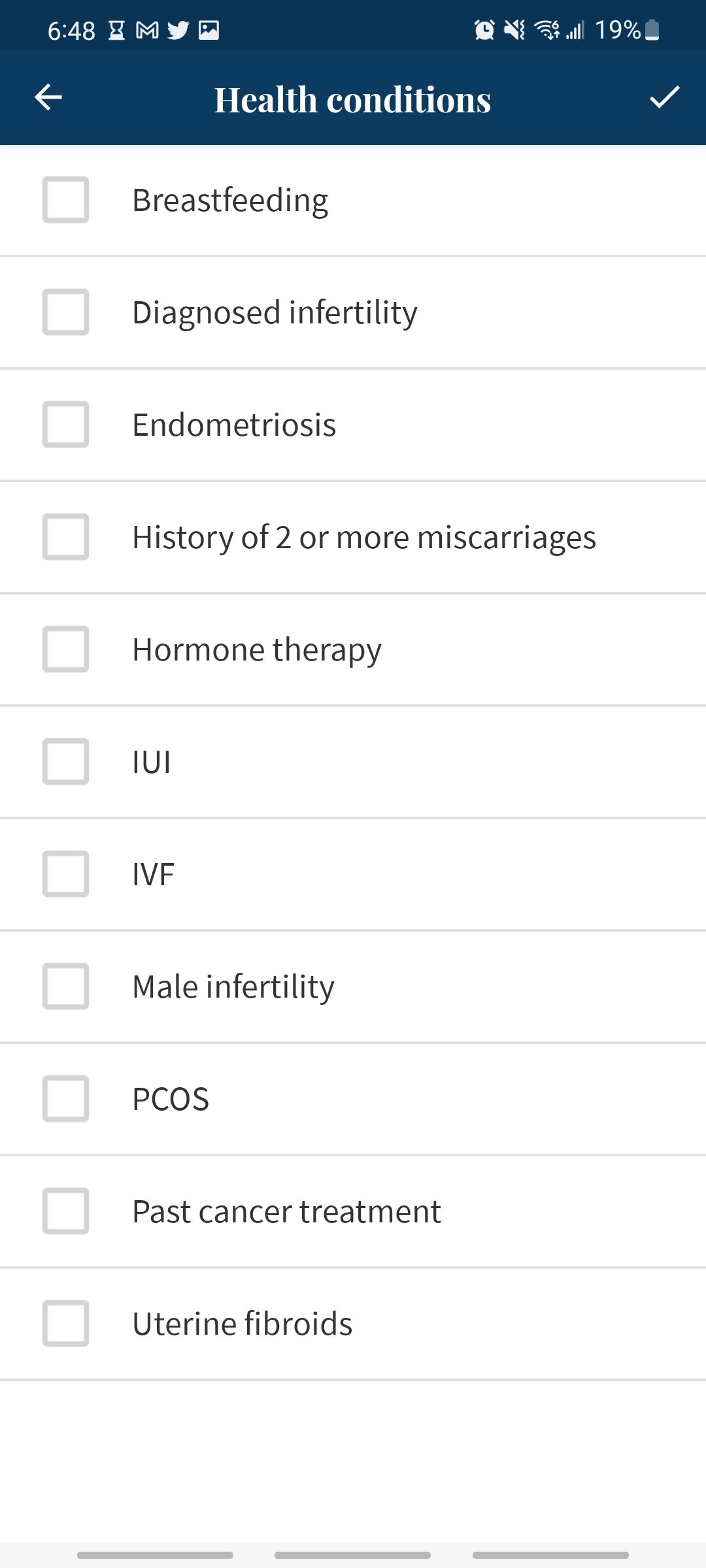Select Male infertility

[x=65, y=987]
